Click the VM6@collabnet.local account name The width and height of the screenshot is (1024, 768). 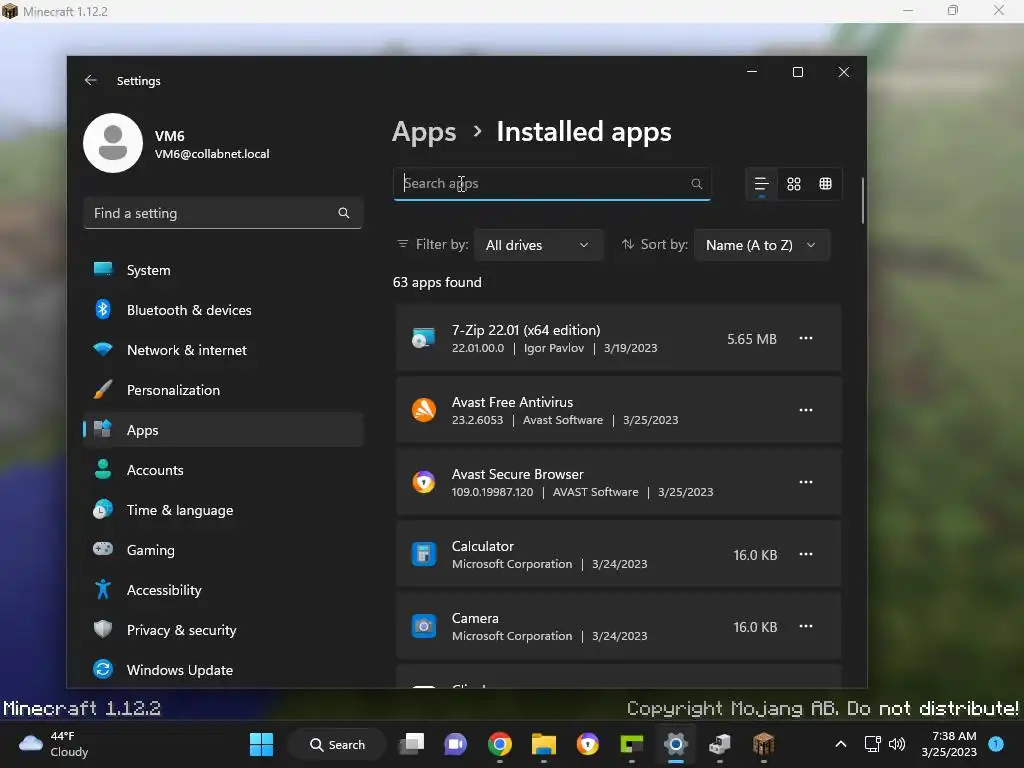212,154
